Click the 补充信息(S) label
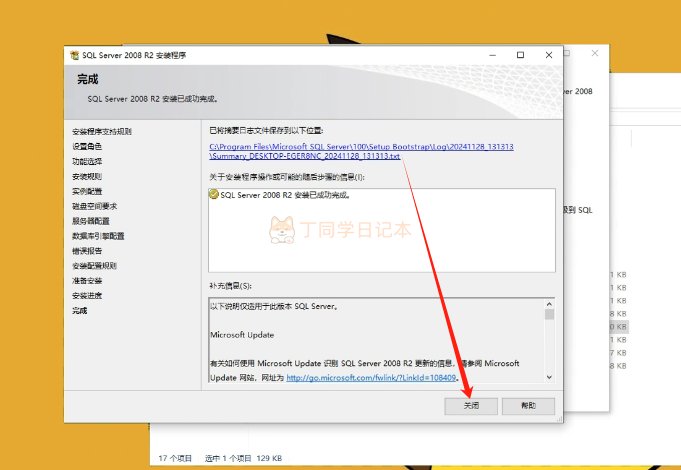681x470 pixels. 231,286
